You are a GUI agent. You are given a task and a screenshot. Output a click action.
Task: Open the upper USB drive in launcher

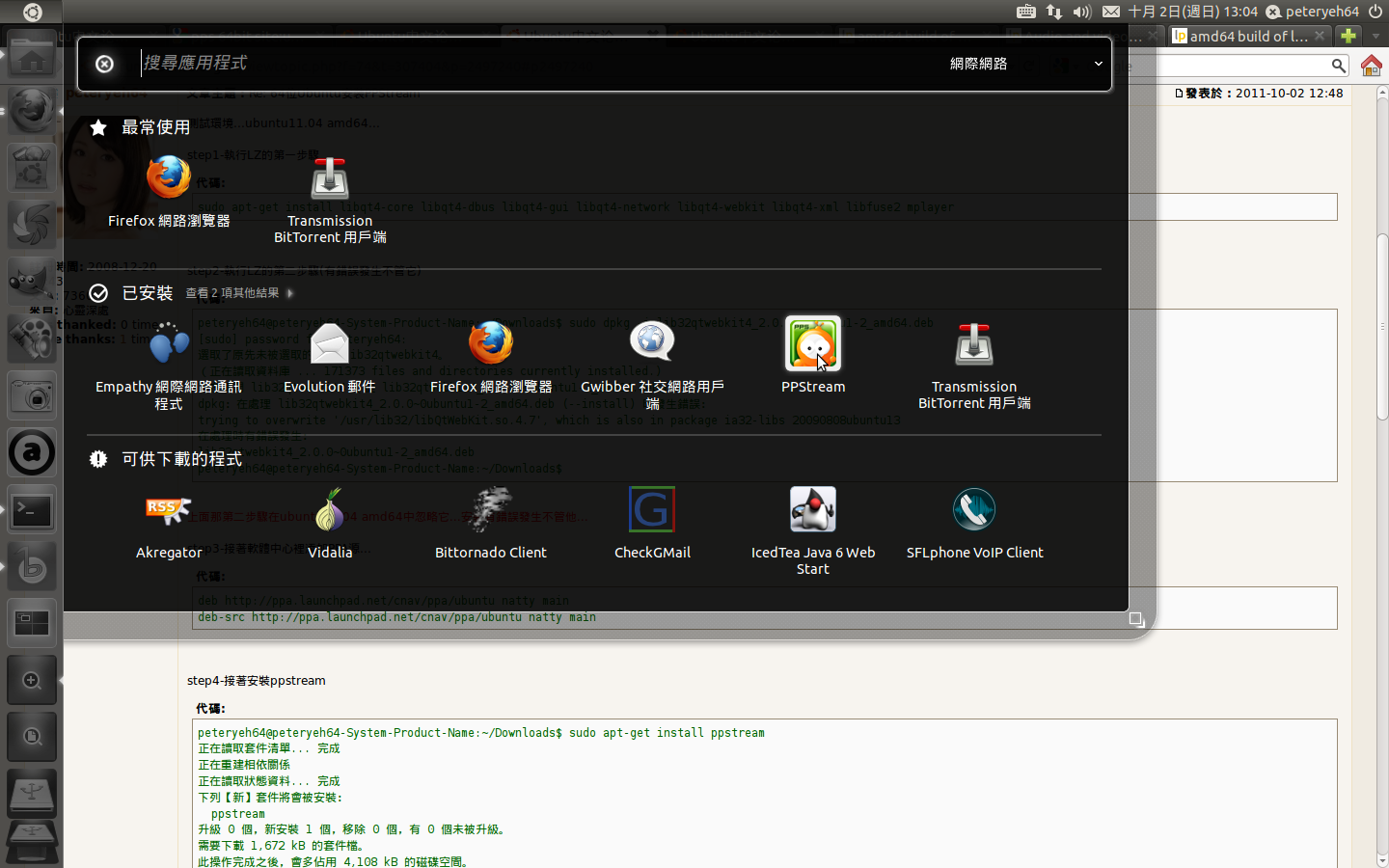32,794
